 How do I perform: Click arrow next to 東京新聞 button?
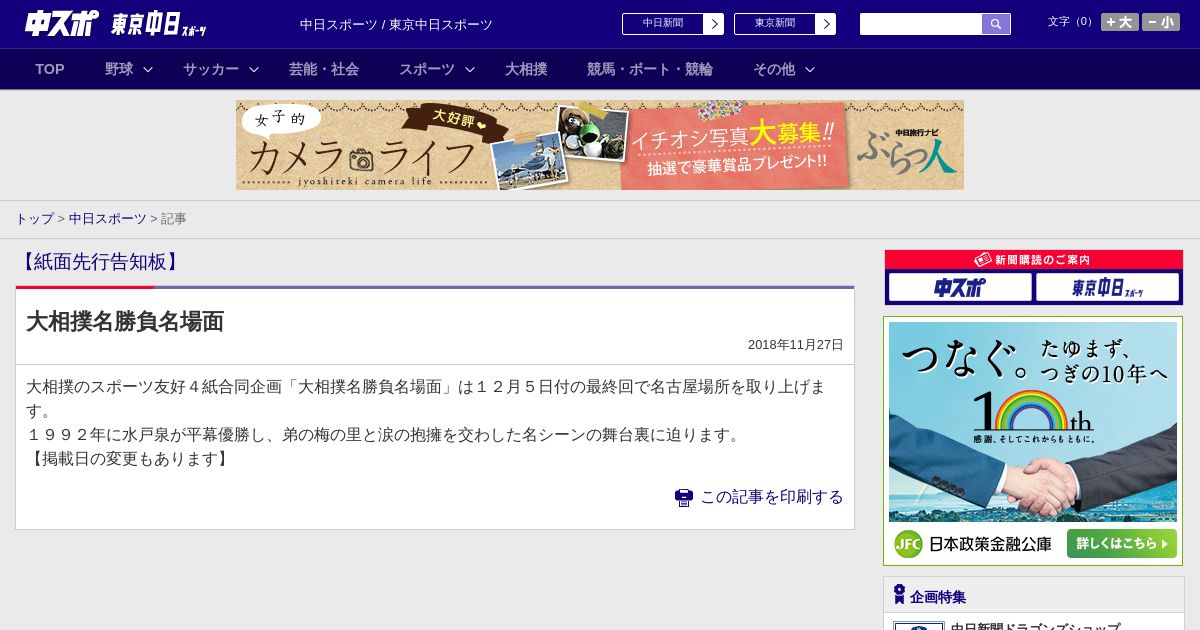[x=826, y=24]
